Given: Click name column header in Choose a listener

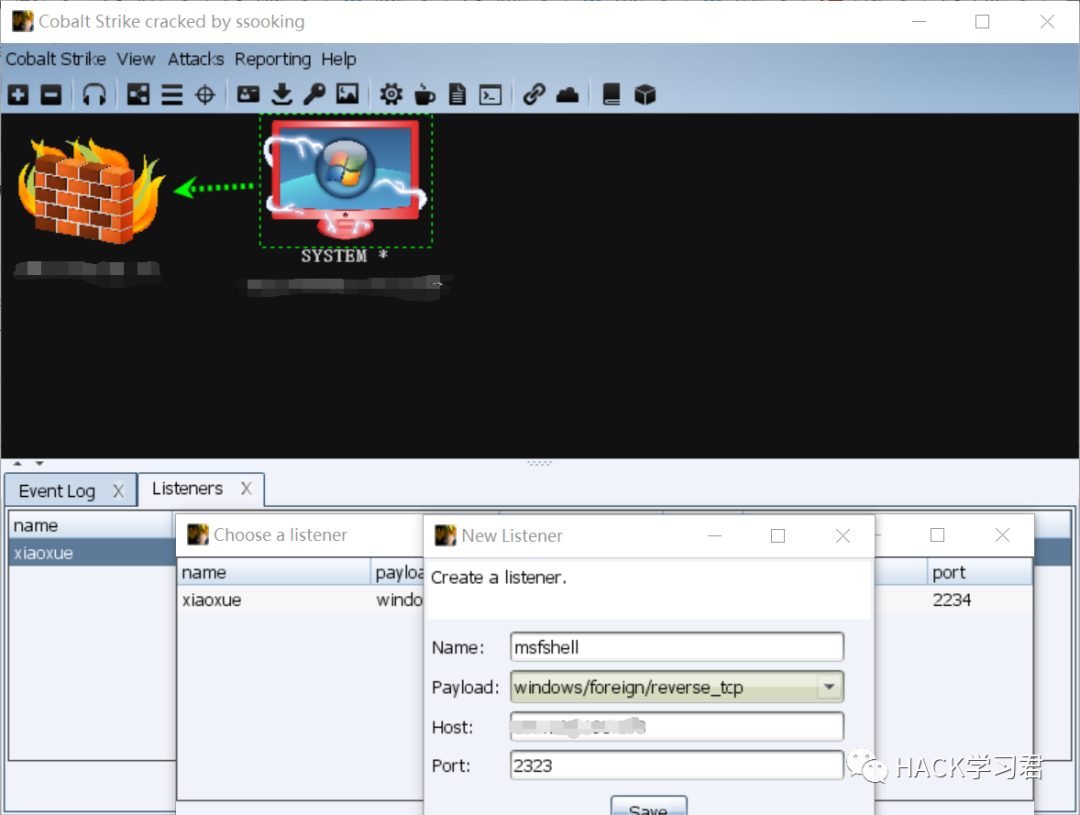Looking at the screenshot, I should coord(274,572).
